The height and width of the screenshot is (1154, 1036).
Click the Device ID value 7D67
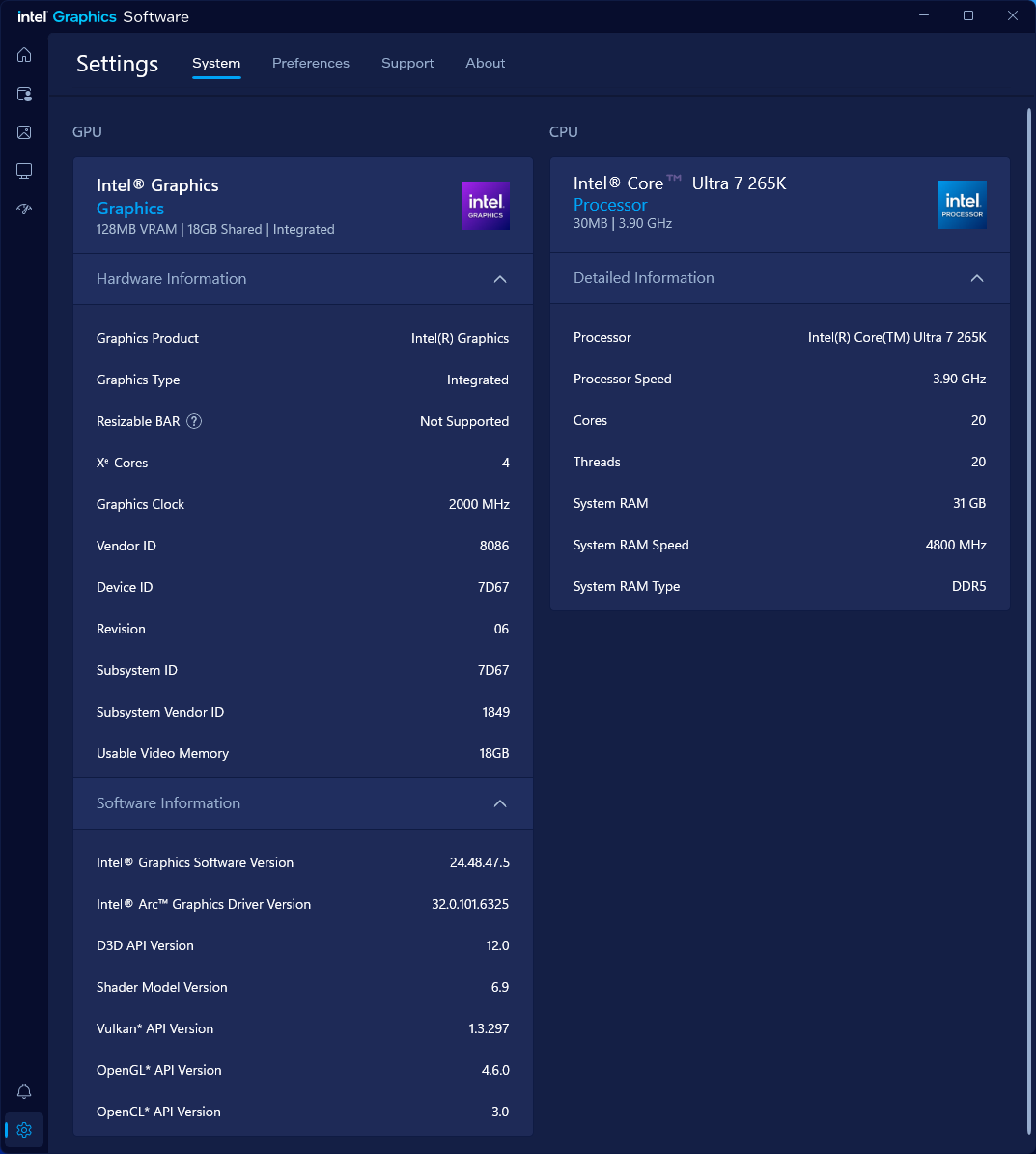pos(493,587)
